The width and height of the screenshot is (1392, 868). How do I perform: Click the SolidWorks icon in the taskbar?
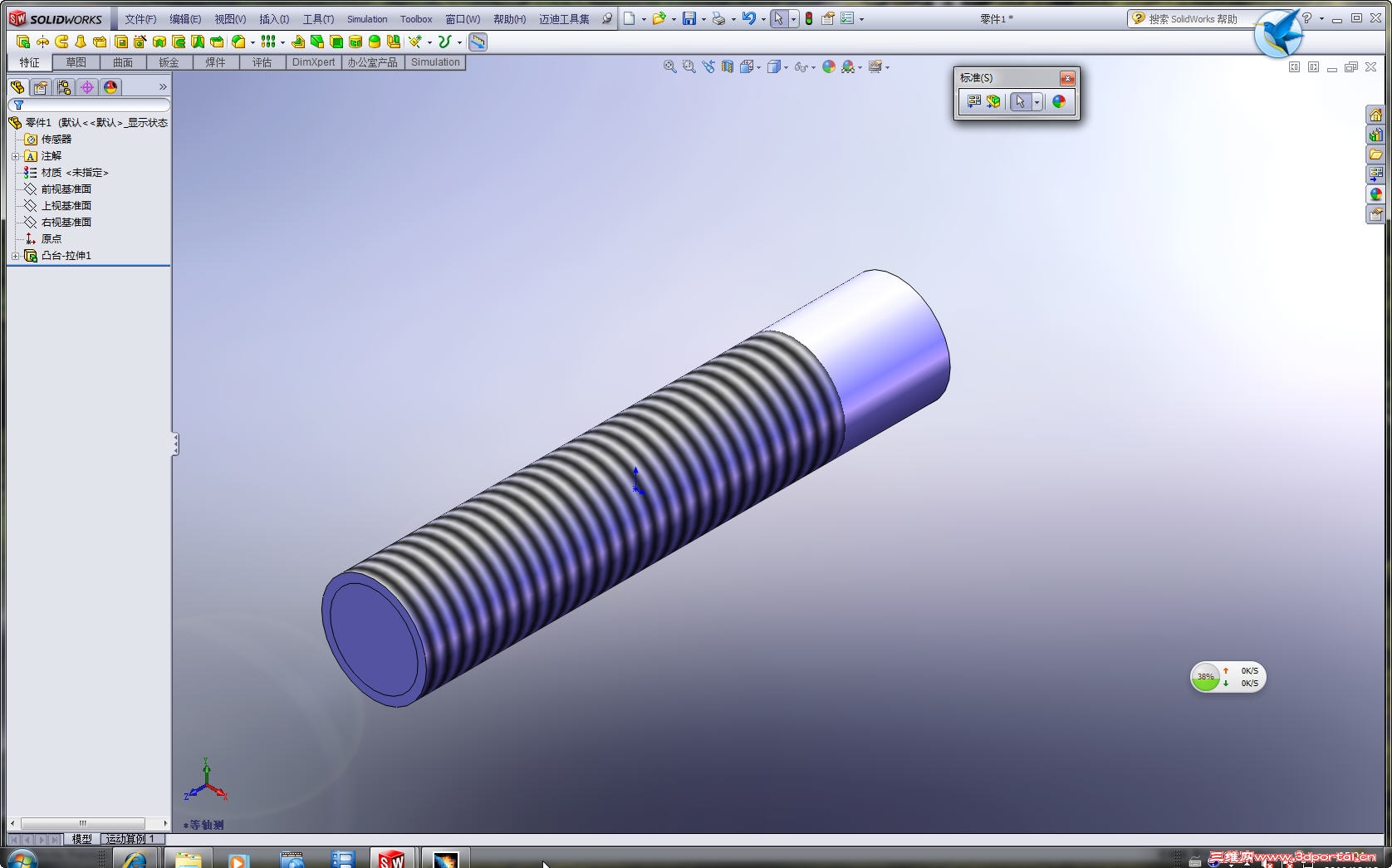click(x=391, y=859)
